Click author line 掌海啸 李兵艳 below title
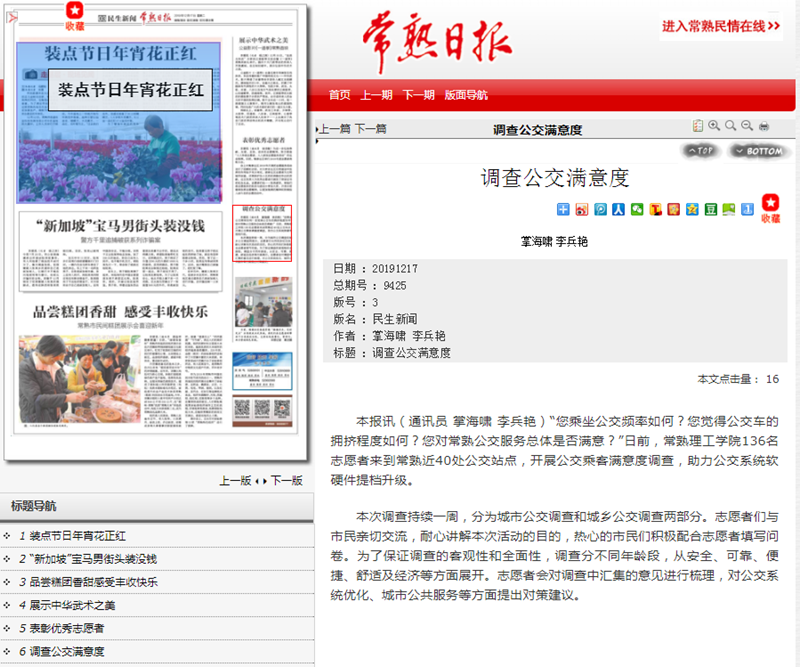The image size is (800, 667). click(x=554, y=241)
